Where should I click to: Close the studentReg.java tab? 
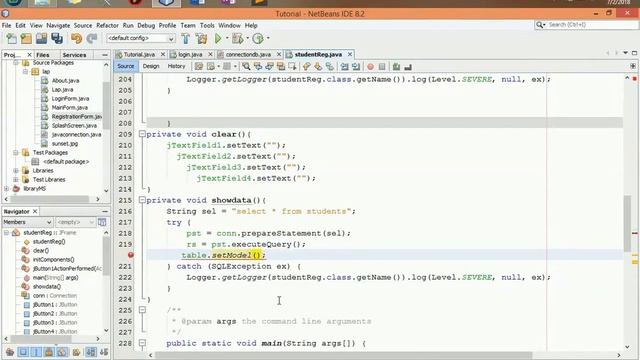click(x=350, y=54)
